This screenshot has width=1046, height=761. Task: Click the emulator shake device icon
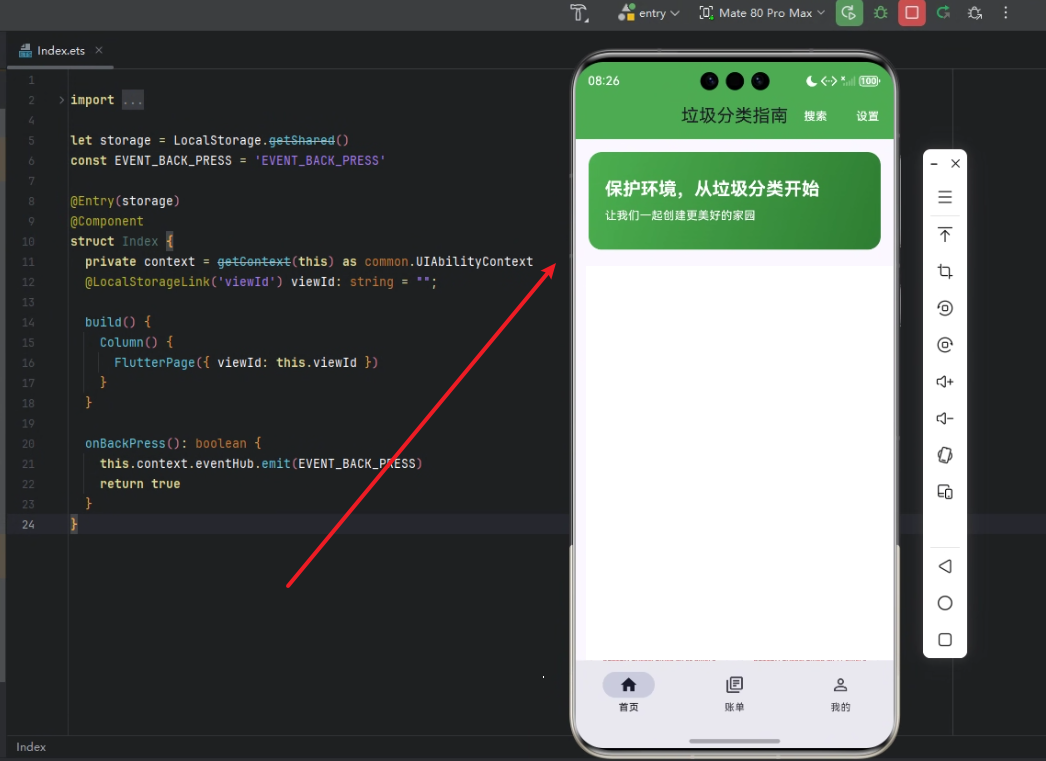[945, 456]
